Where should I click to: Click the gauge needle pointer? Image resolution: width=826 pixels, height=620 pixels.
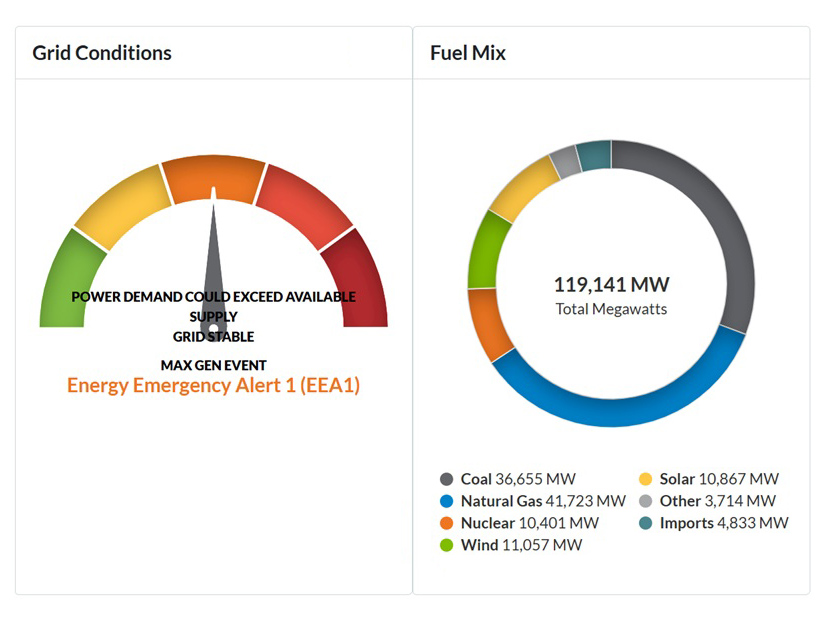click(214, 250)
